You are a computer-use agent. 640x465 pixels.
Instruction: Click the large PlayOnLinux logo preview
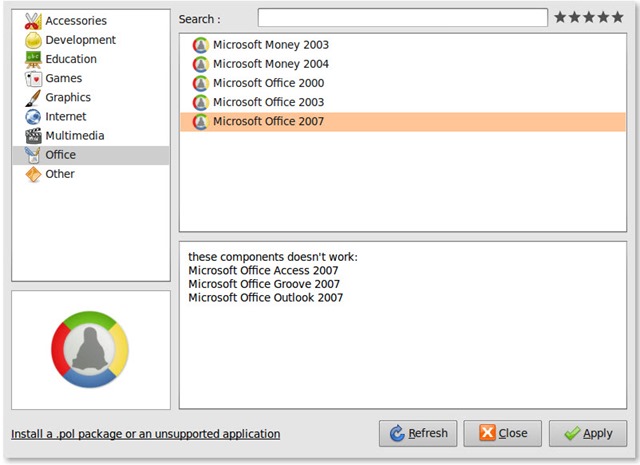(x=90, y=349)
